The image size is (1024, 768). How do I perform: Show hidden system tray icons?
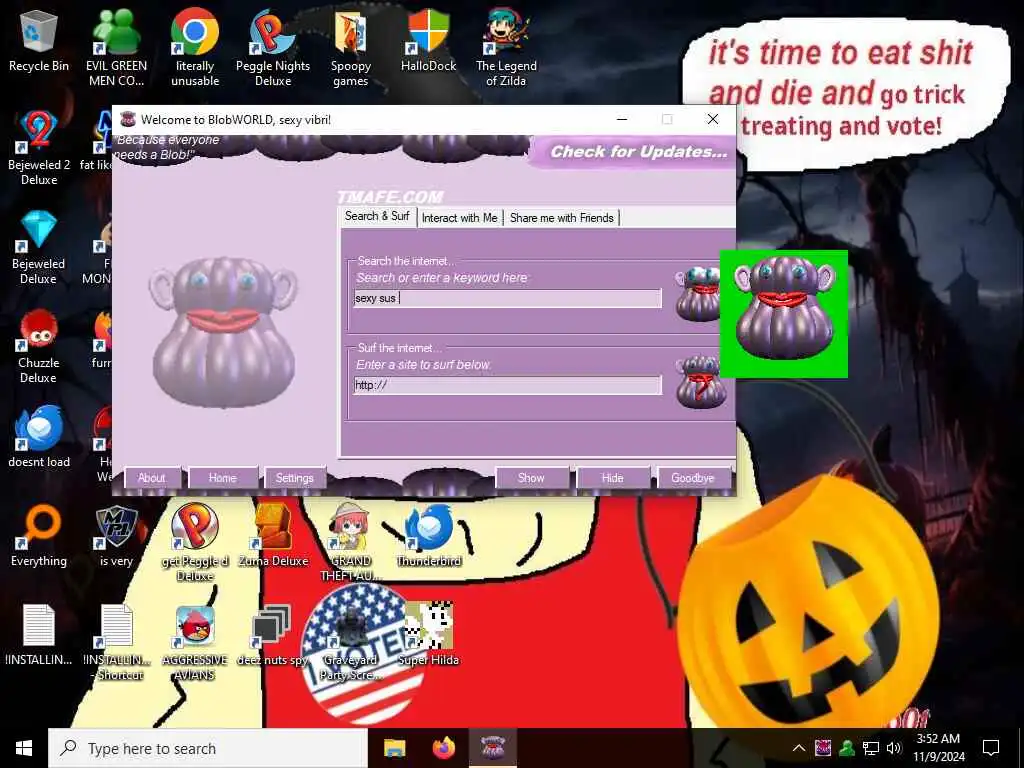(x=799, y=748)
